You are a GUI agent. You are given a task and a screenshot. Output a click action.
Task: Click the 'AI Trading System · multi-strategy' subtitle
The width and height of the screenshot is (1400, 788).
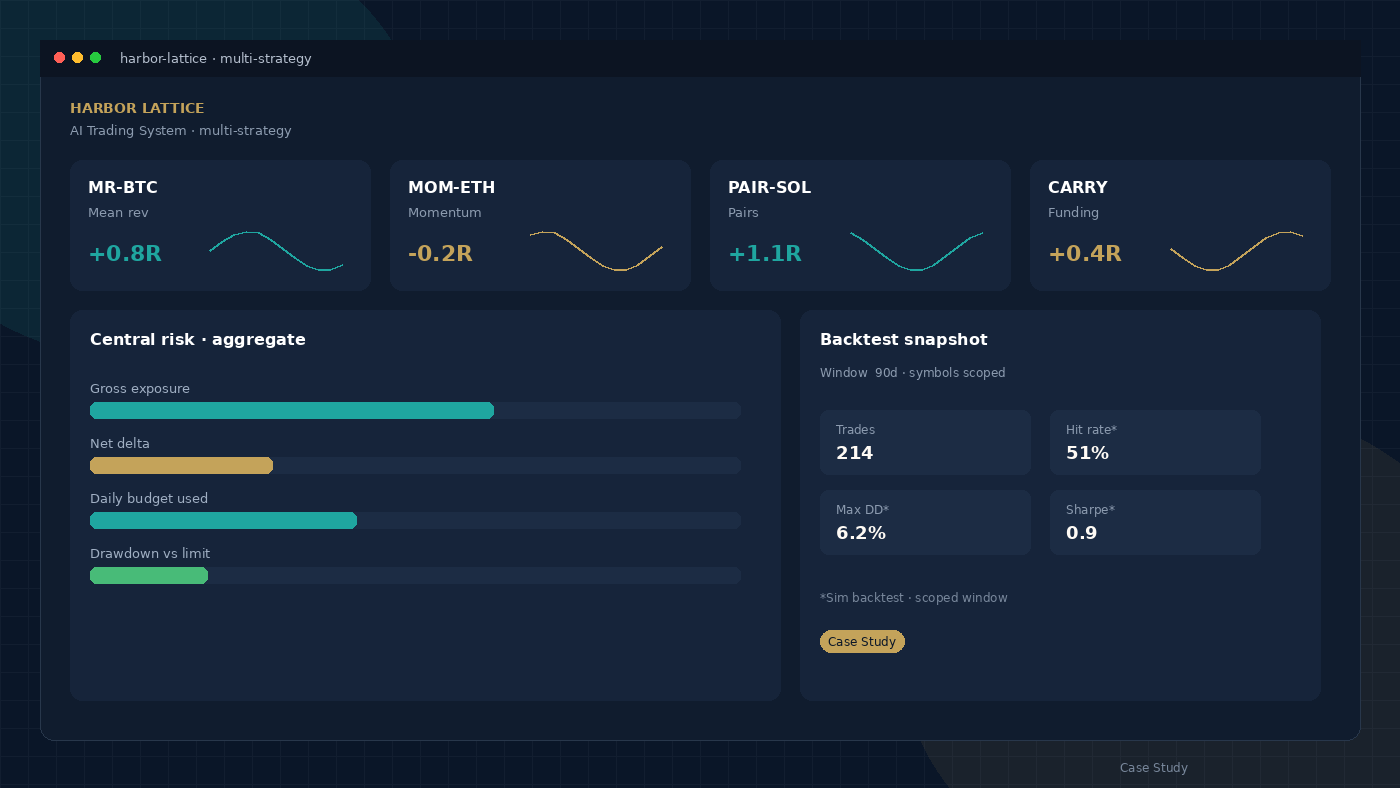pyautogui.click(x=181, y=131)
